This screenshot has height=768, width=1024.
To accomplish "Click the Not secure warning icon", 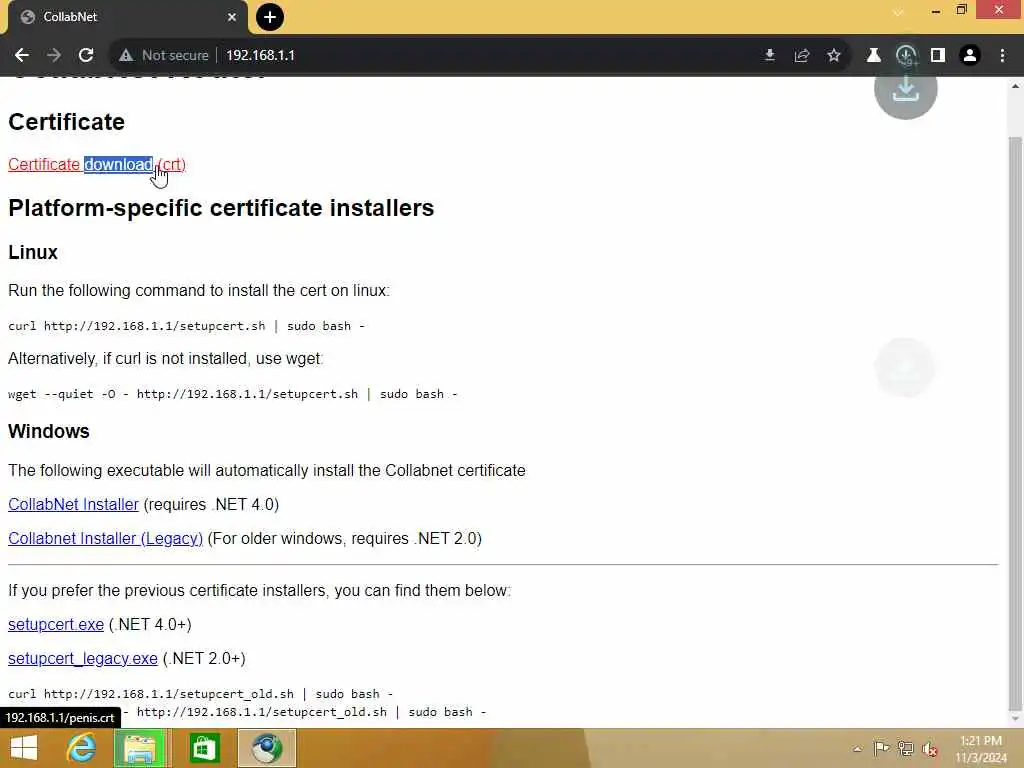I will 126,56.
